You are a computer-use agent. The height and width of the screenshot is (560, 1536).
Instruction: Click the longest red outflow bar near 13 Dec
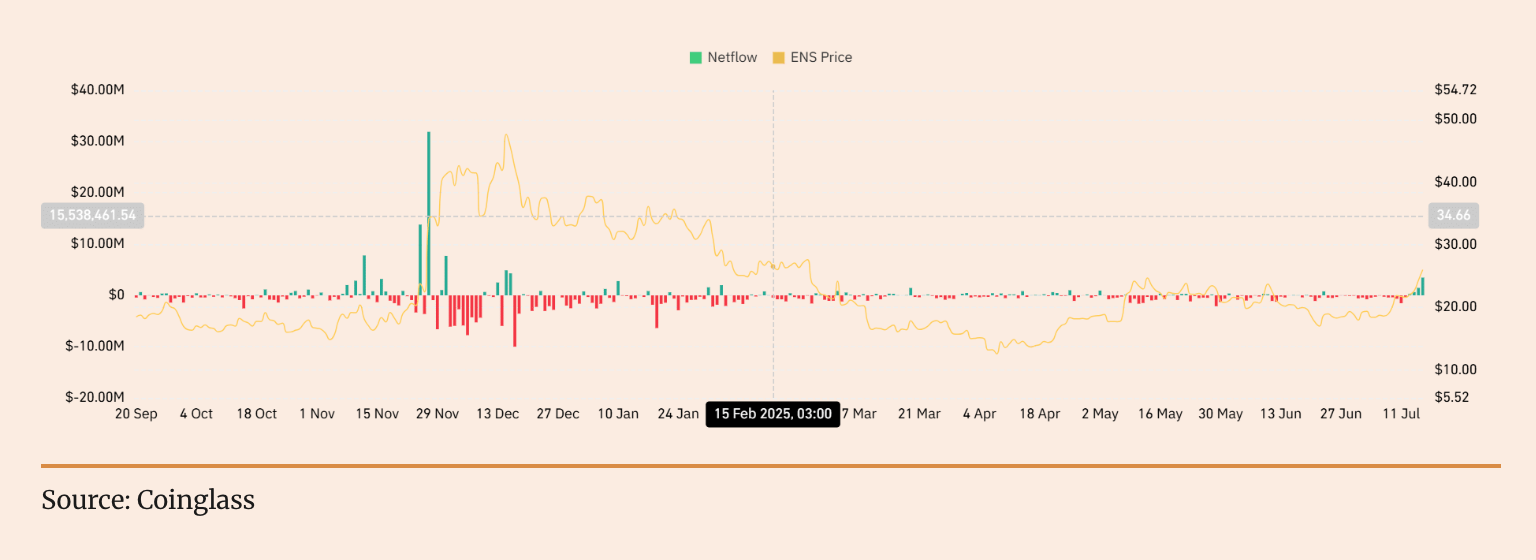(515, 322)
